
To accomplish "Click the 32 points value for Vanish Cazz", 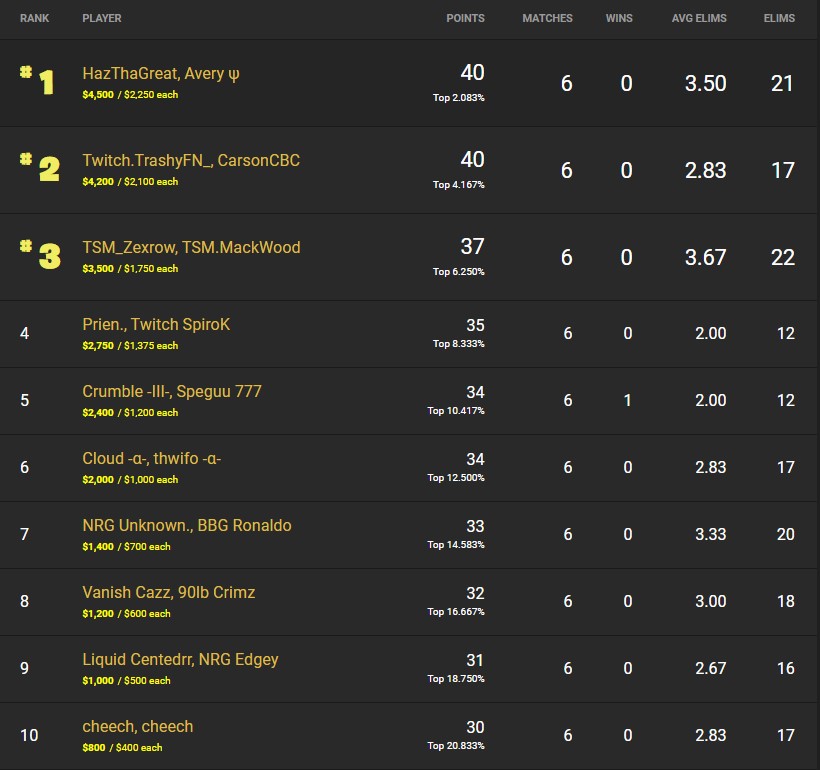I will [475, 593].
